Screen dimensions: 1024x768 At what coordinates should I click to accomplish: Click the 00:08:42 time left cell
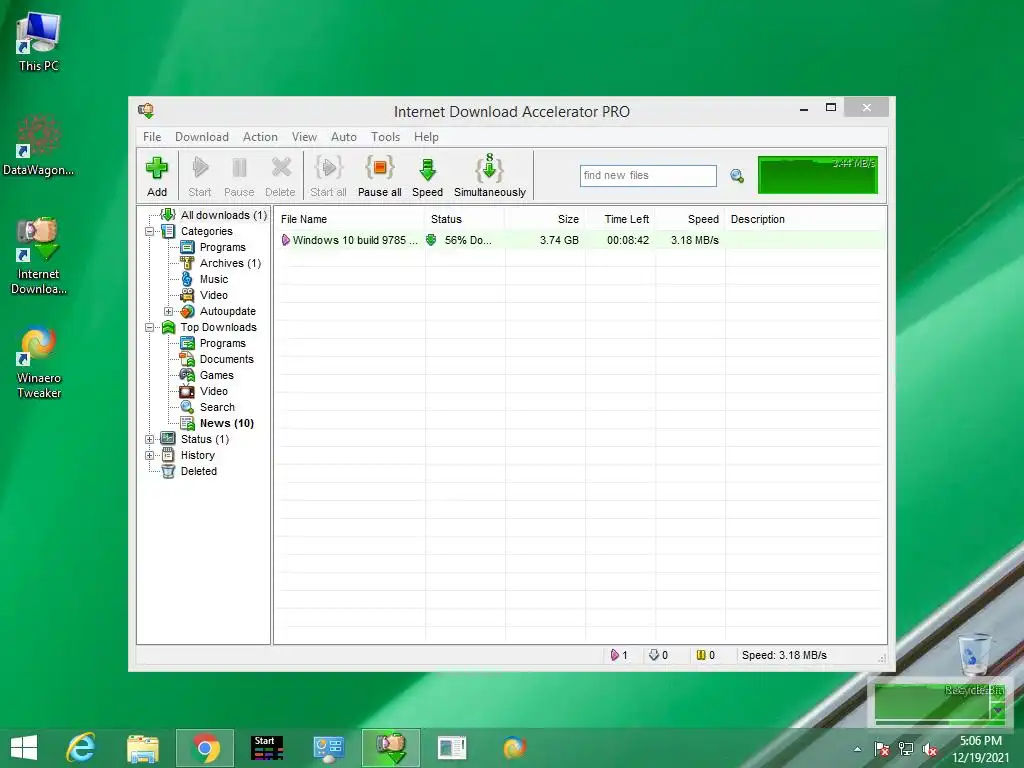click(x=628, y=240)
